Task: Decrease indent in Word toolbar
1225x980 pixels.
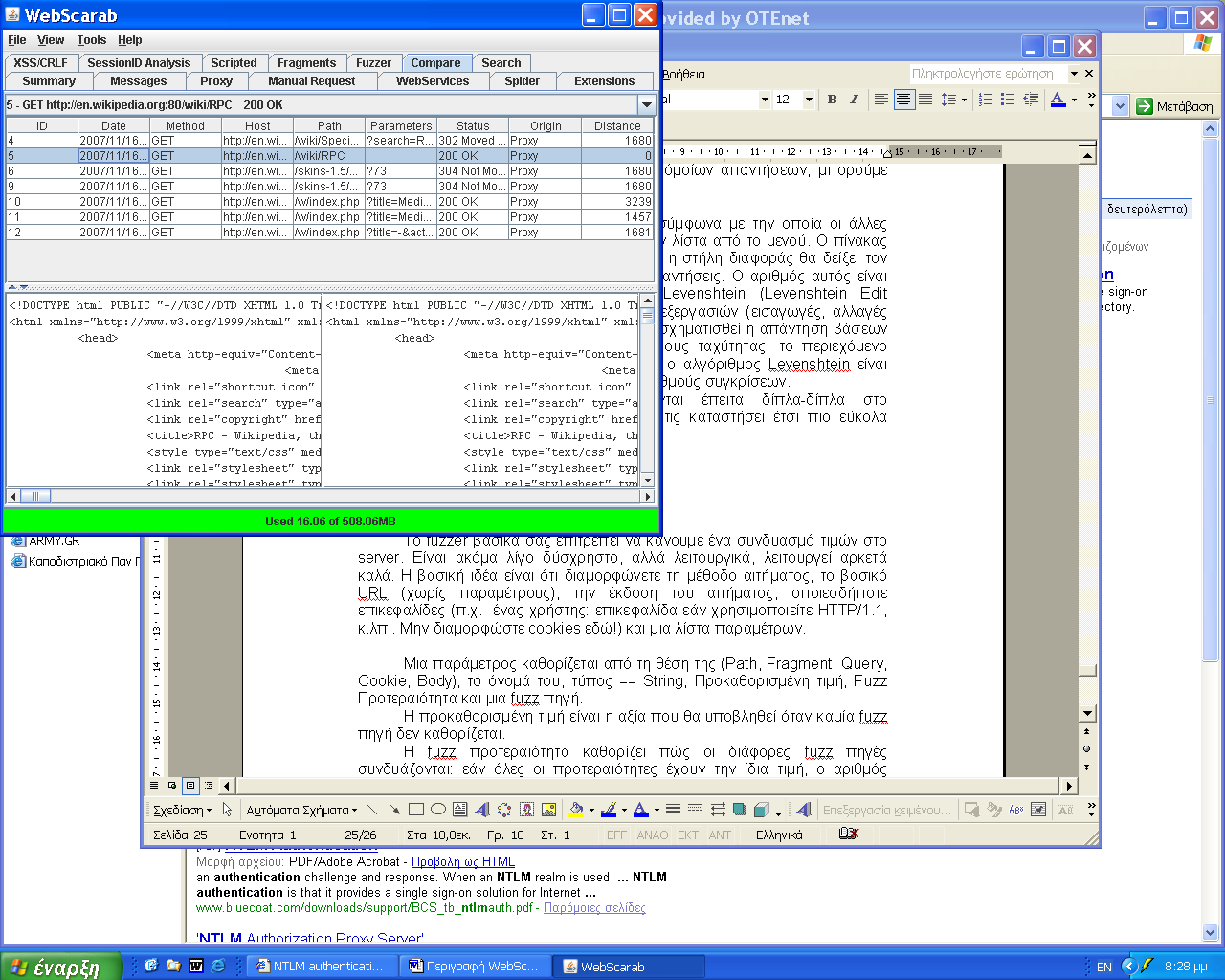Action: [1031, 100]
